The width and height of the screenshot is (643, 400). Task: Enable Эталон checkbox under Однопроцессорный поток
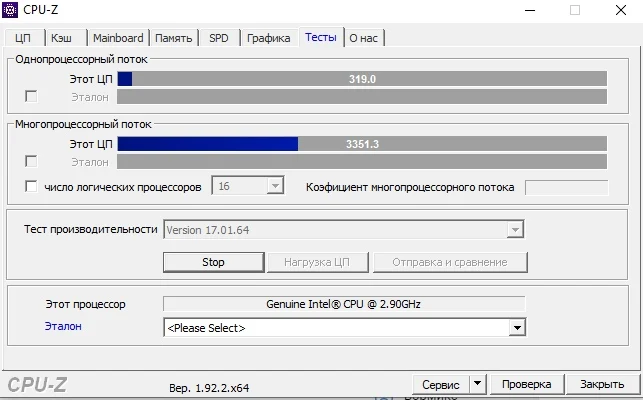[31, 96]
